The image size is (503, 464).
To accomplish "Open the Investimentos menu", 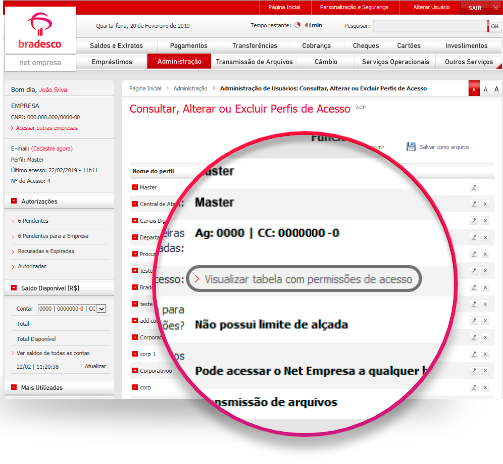I will coord(466,46).
